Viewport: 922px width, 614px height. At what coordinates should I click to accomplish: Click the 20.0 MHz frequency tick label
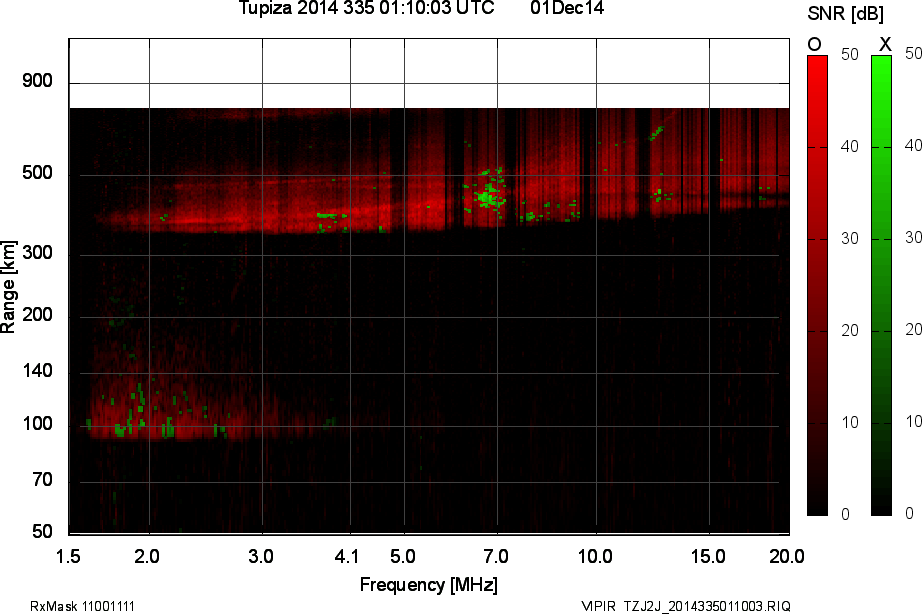tap(771, 555)
